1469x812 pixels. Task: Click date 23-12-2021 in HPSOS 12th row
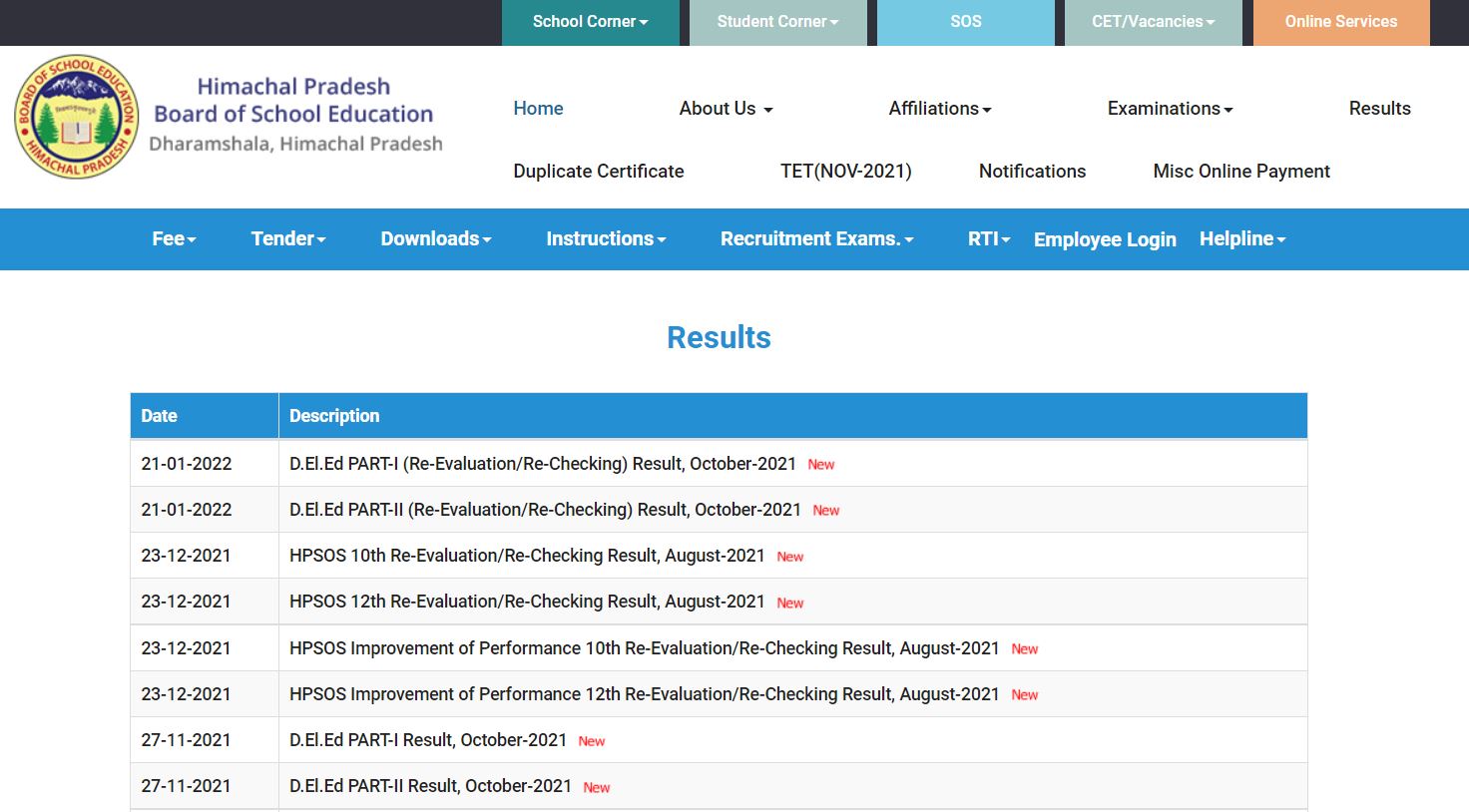(x=186, y=602)
